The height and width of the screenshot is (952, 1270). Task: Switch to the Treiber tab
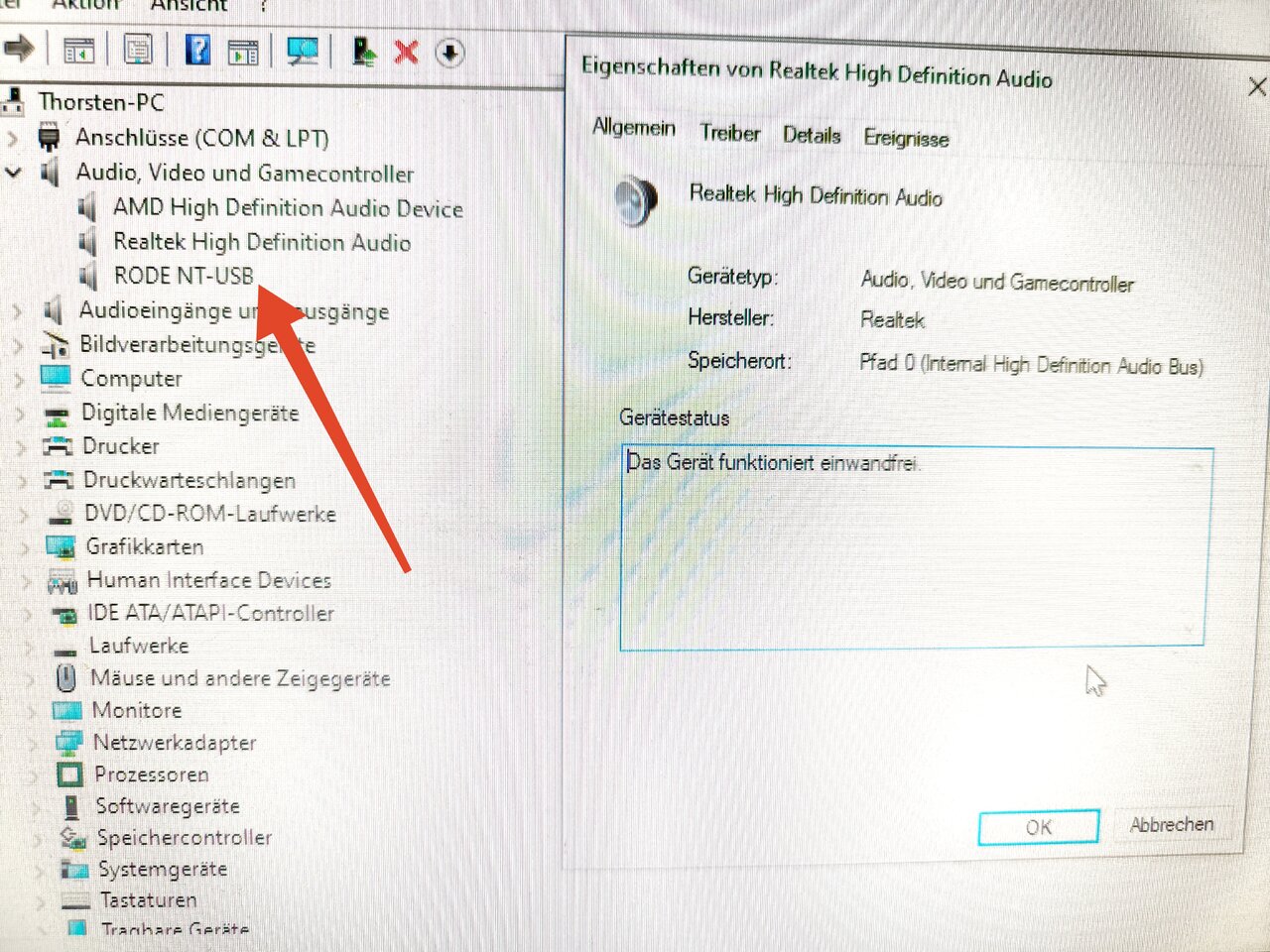pyautogui.click(x=730, y=133)
